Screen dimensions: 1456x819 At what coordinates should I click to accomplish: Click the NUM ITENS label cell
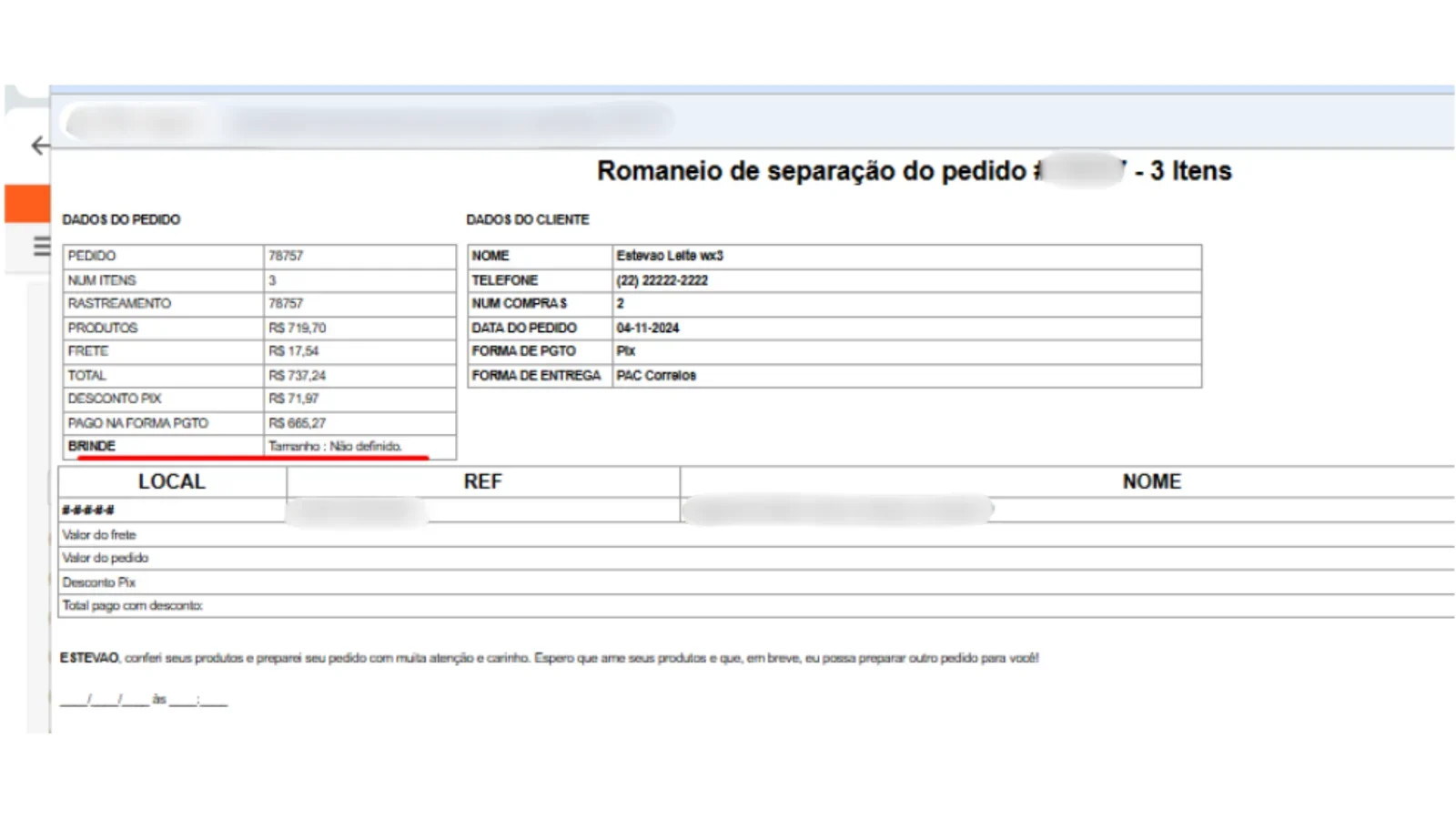coord(163,280)
